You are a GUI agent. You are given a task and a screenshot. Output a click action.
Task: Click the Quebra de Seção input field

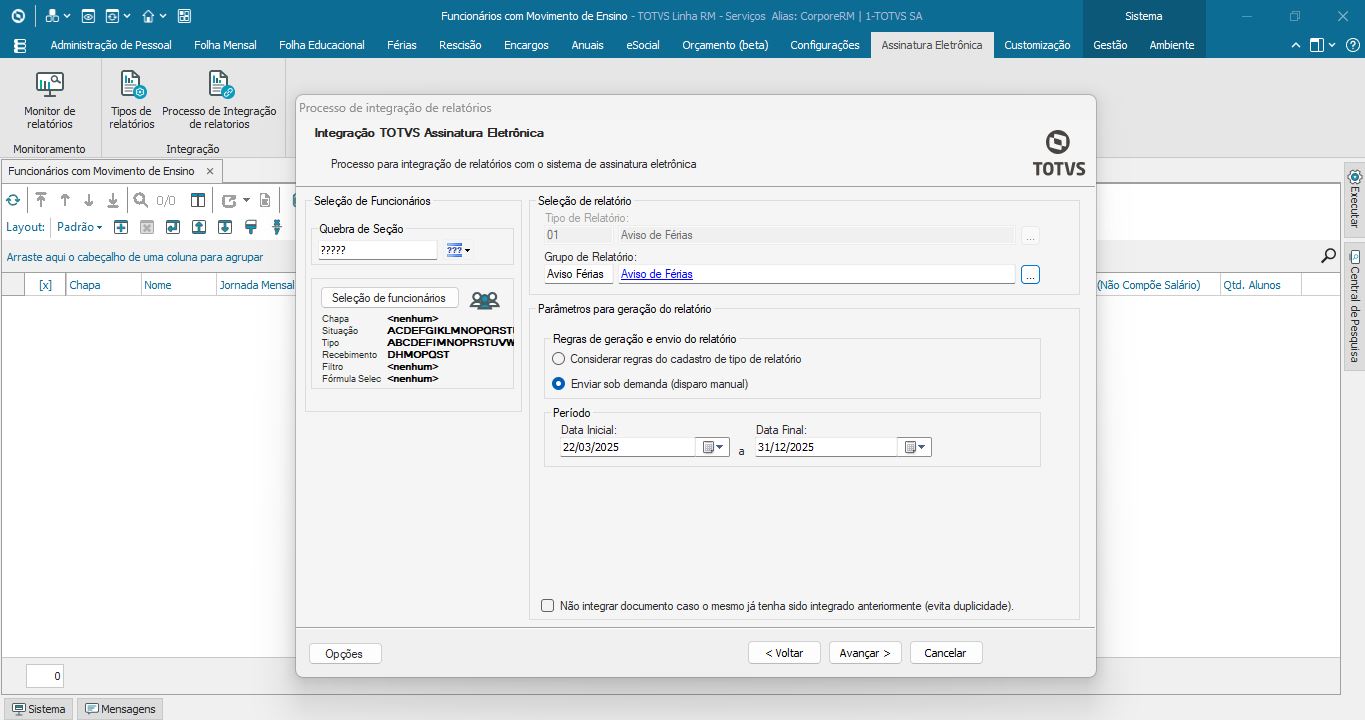pos(377,250)
